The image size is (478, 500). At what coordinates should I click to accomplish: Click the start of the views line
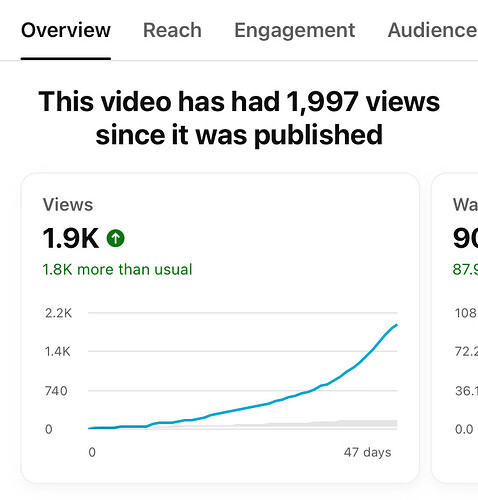click(89, 428)
